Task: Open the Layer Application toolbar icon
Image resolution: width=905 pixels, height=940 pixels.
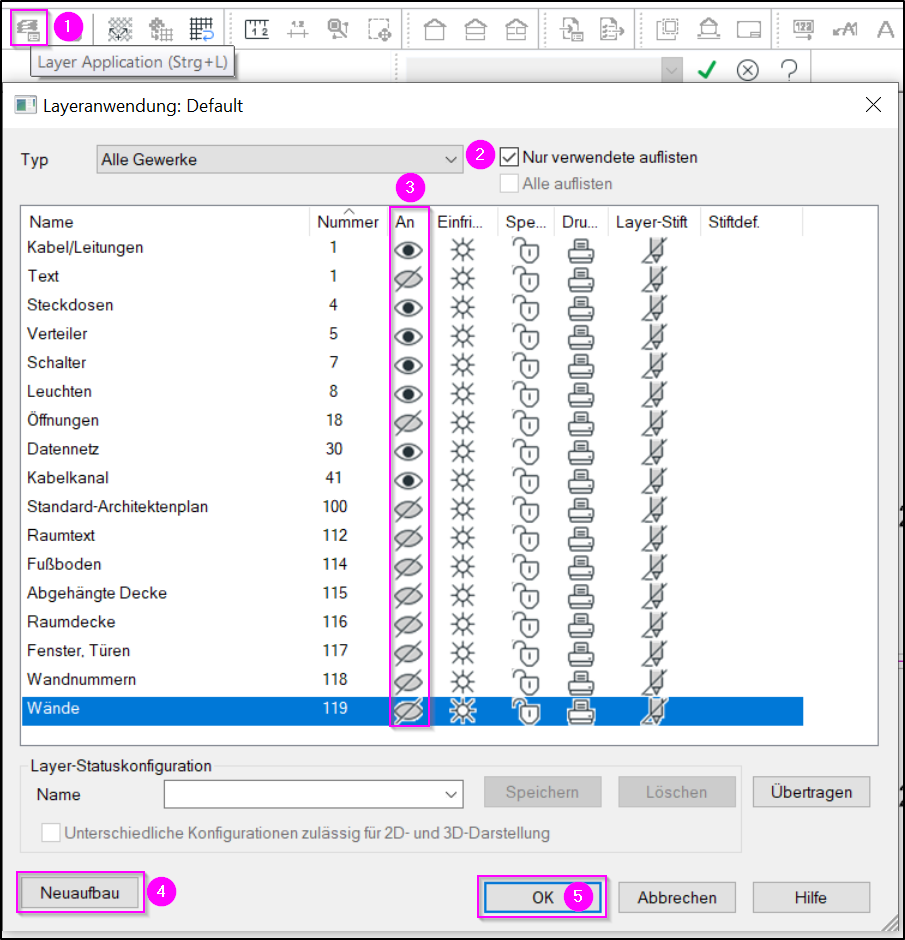Action: pyautogui.click(x=28, y=28)
